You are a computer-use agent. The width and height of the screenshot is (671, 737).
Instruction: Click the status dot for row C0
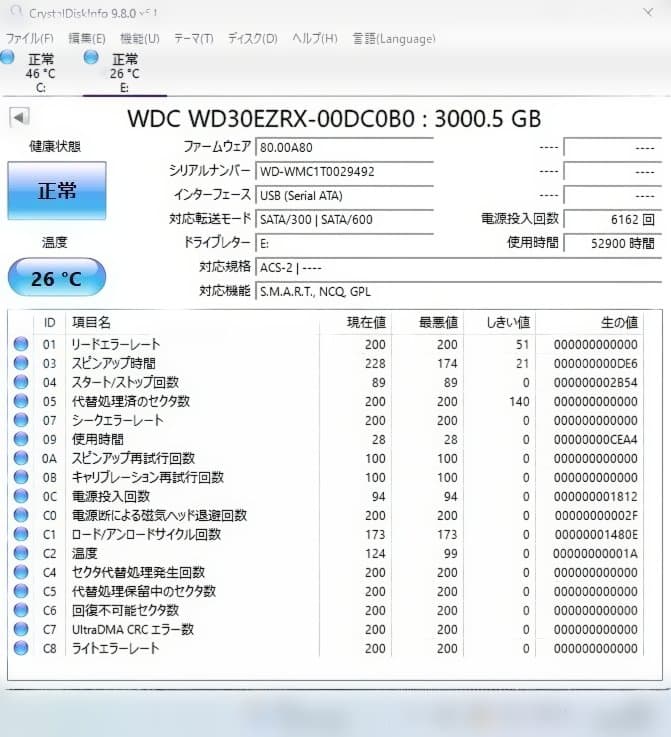[x=21, y=515]
